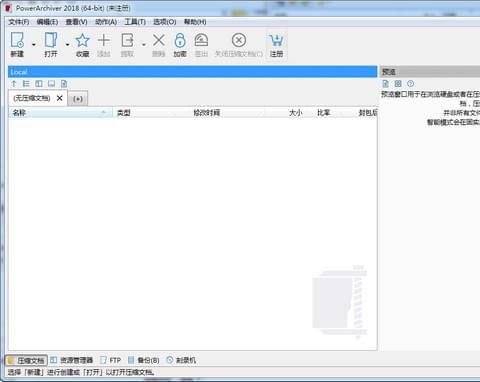Click the document icon in preview panel
480x382 pixels.
pyautogui.click(x=385, y=84)
